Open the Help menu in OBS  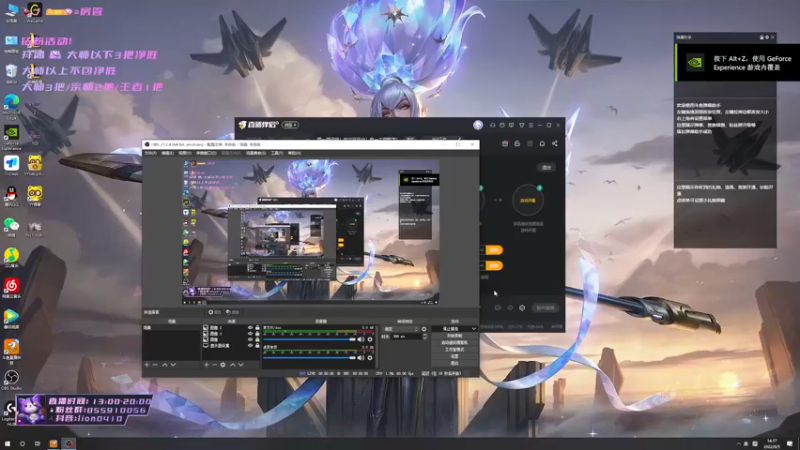294,153
